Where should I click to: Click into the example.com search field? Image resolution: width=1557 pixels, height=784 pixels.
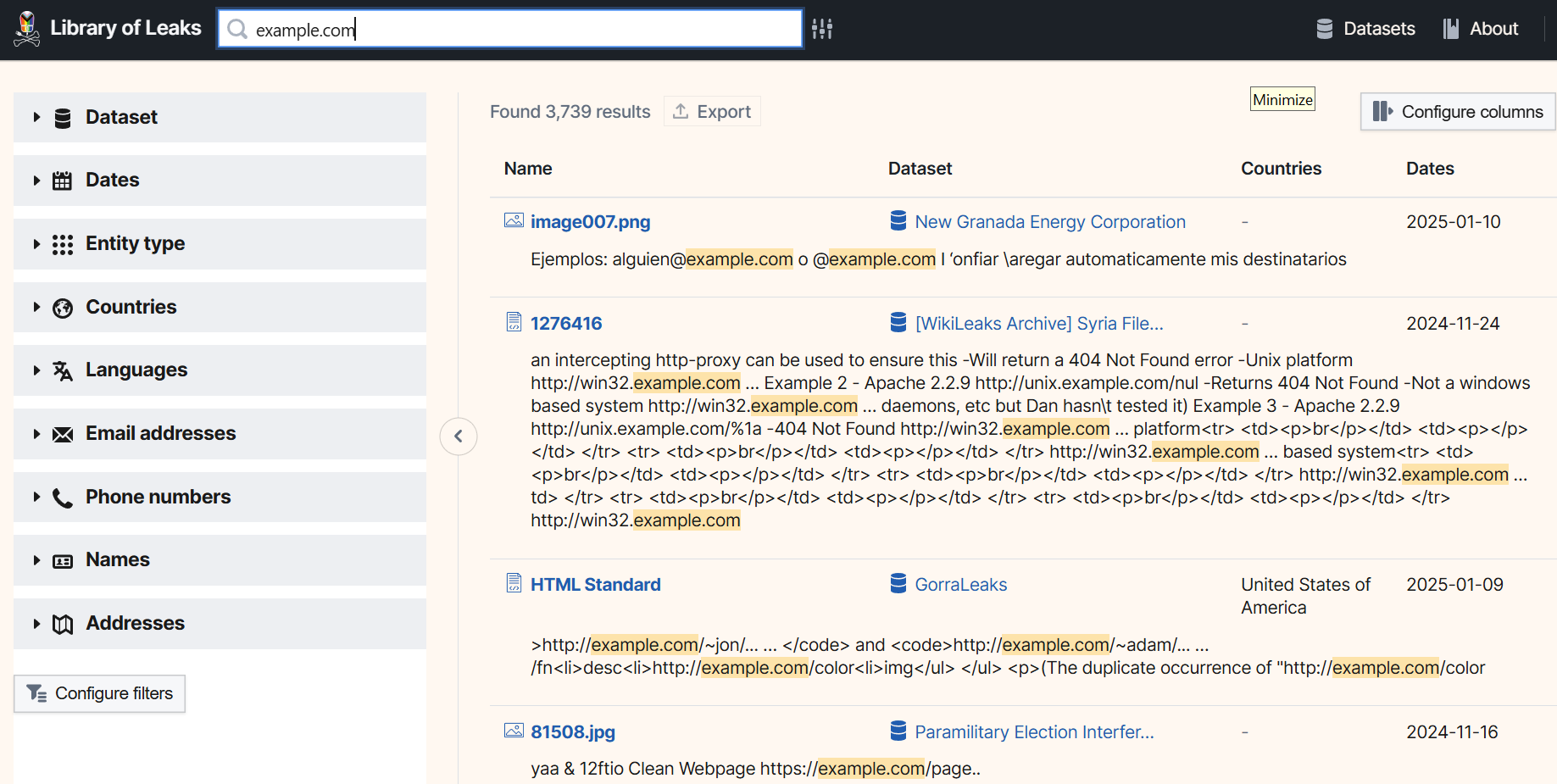(x=510, y=29)
